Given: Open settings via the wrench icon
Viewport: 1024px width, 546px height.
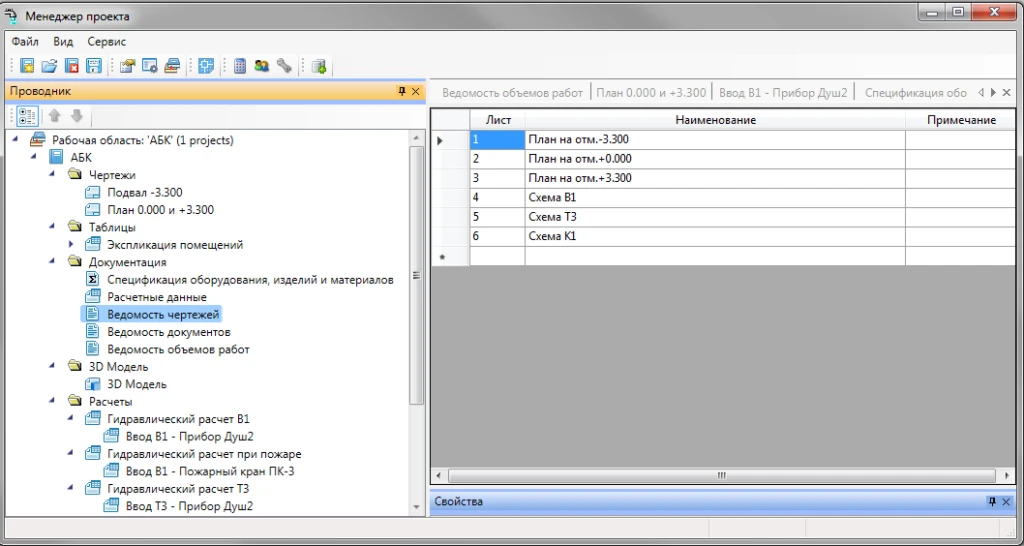Looking at the screenshot, I should [x=284, y=67].
